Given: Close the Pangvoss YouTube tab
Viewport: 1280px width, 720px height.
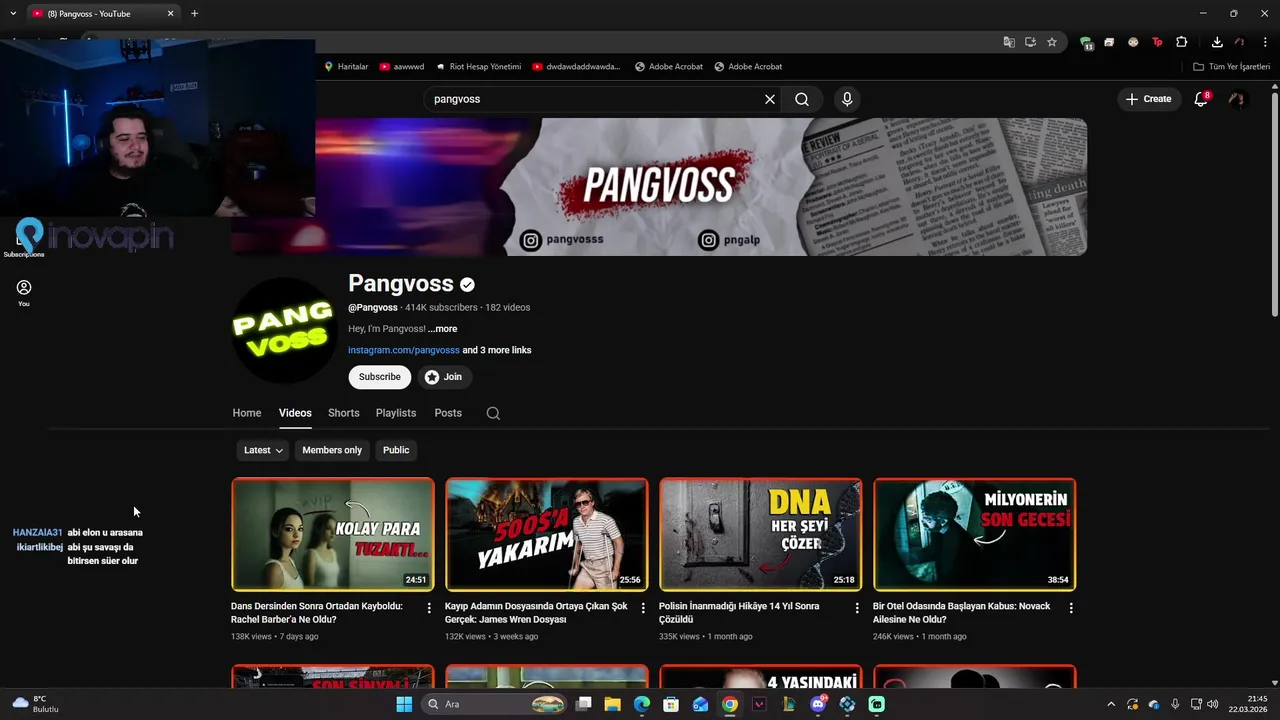Looking at the screenshot, I should (170, 14).
